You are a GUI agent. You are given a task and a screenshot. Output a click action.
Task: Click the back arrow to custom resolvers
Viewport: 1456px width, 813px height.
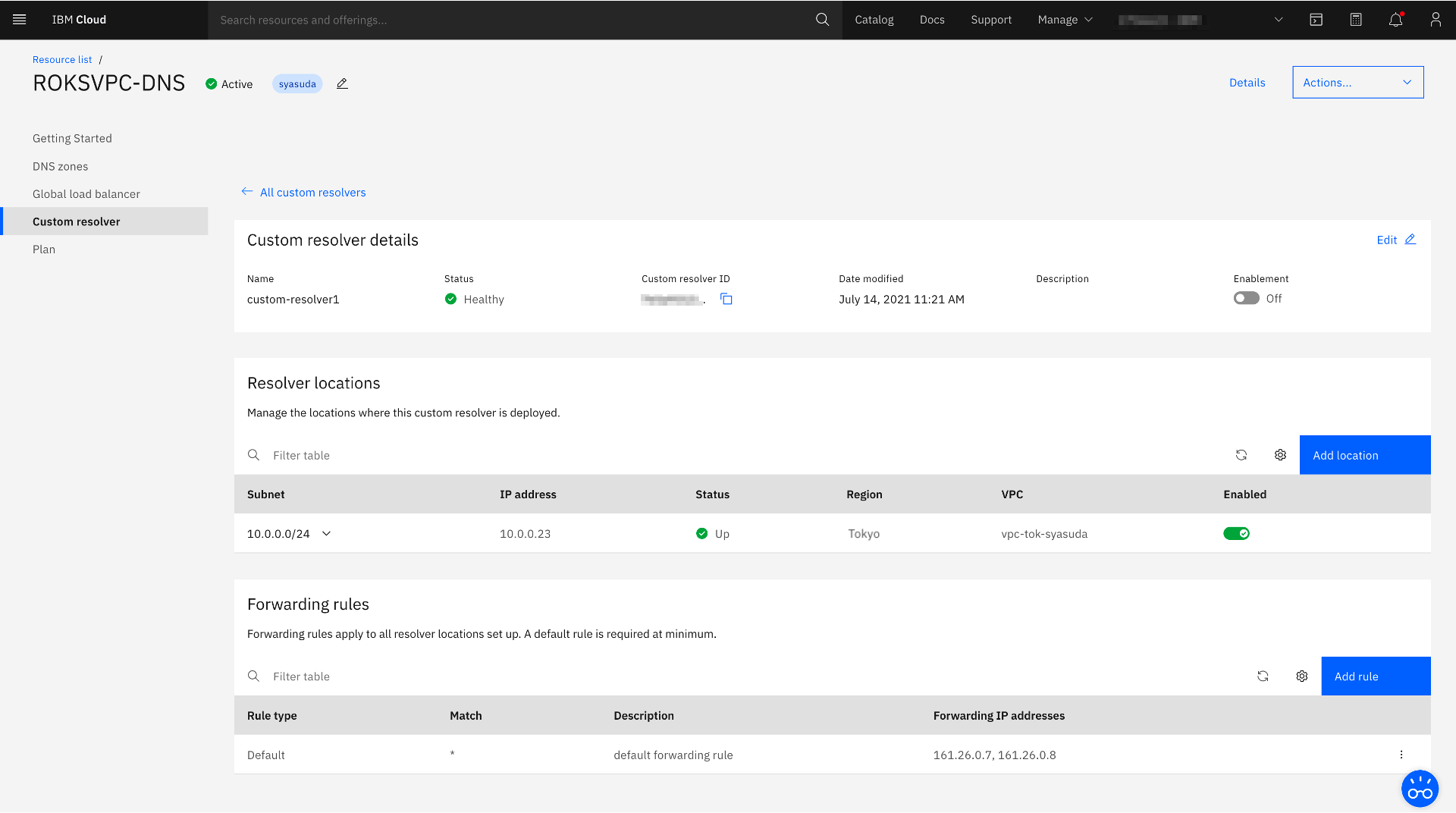click(247, 192)
